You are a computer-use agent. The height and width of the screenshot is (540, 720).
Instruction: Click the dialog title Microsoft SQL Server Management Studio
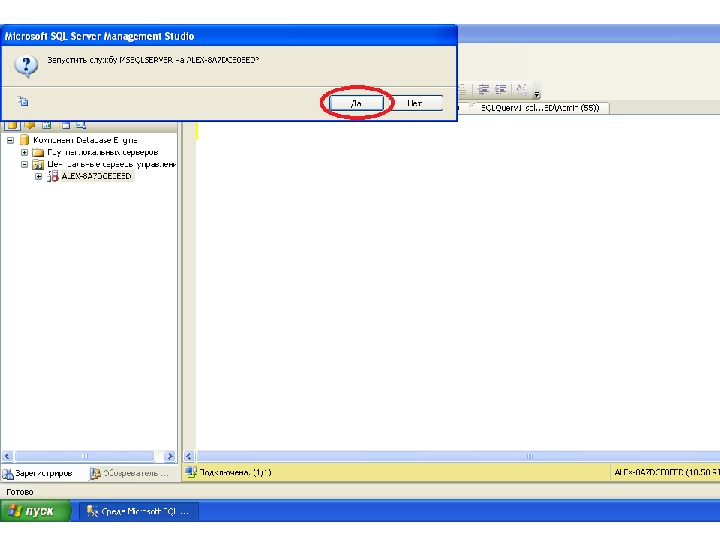(x=100, y=36)
